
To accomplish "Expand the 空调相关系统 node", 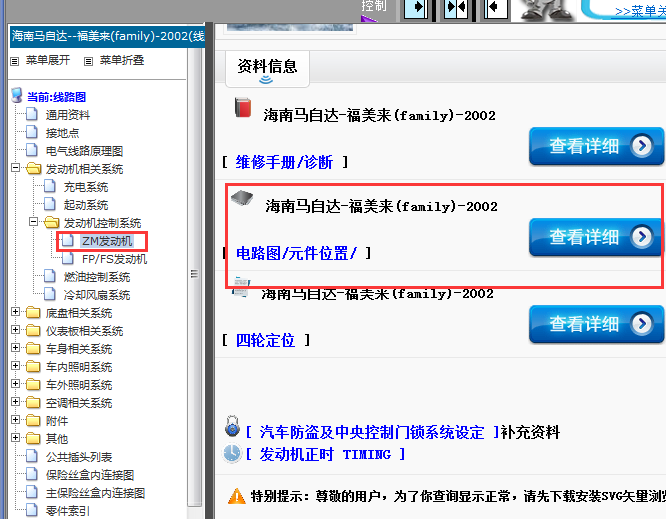I will pyautogui.click(x=15, y=401).
